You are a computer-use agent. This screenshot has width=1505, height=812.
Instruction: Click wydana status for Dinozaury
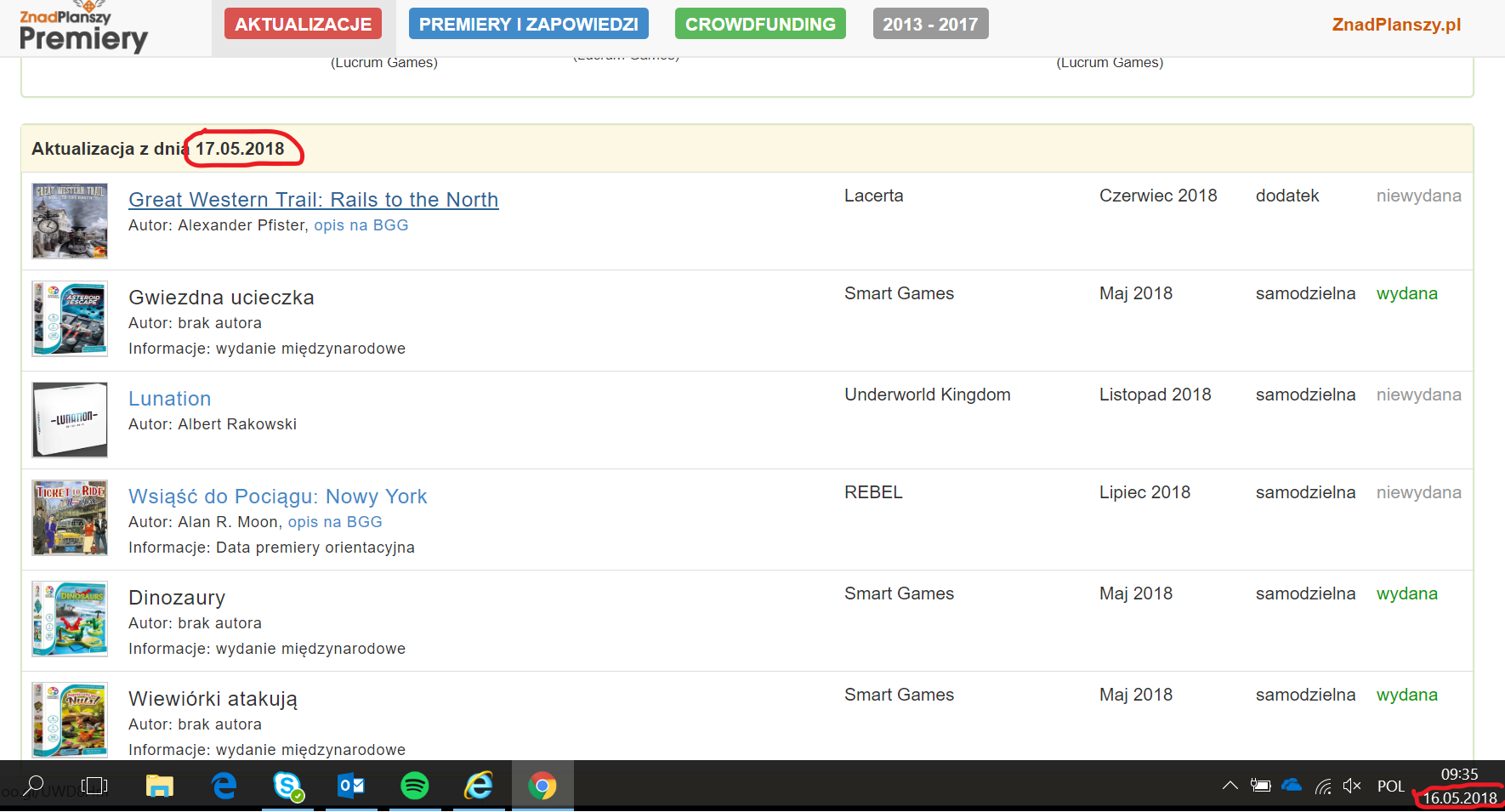click(x=1406, y=593)
